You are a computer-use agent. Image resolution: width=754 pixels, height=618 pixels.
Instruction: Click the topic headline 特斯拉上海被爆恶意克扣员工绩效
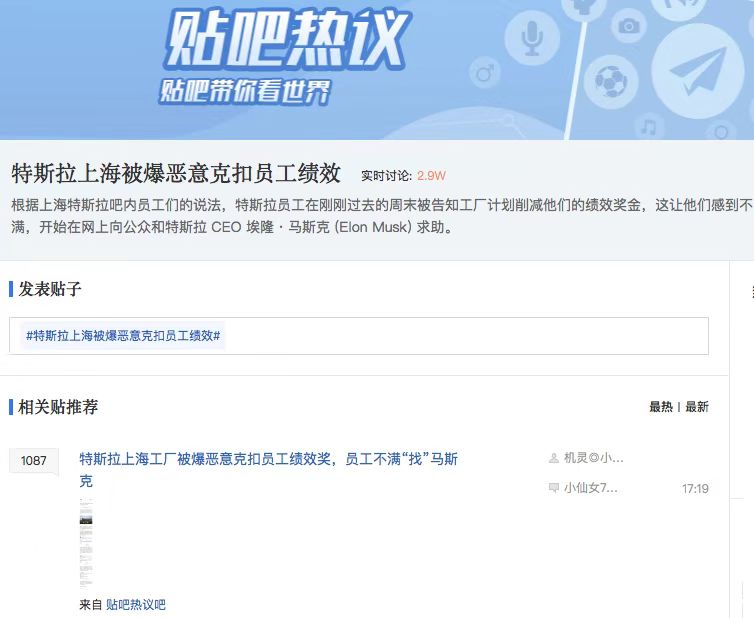176,174
